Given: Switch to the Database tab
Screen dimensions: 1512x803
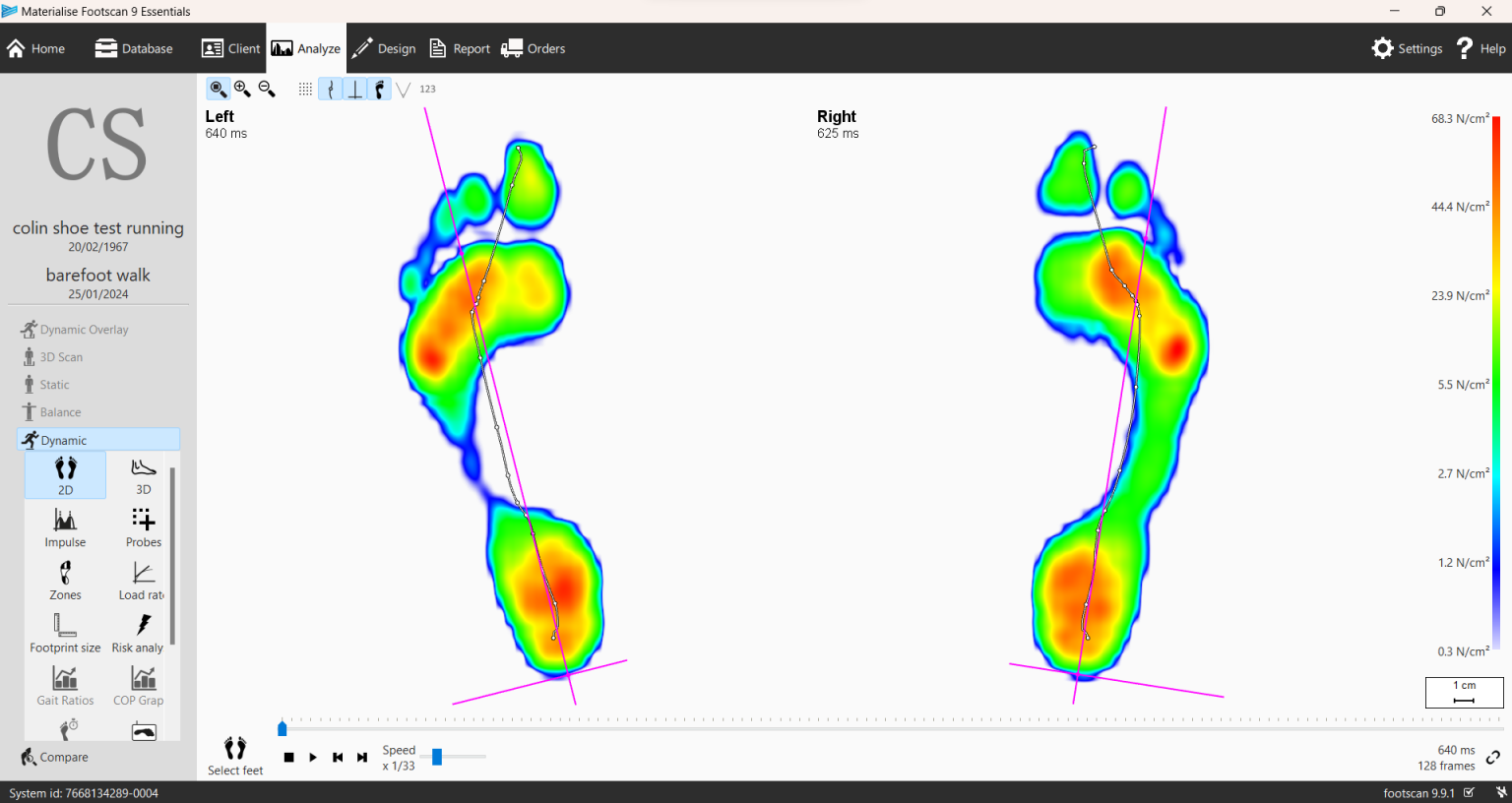Looking at the screenshot, I should (134, 48).
